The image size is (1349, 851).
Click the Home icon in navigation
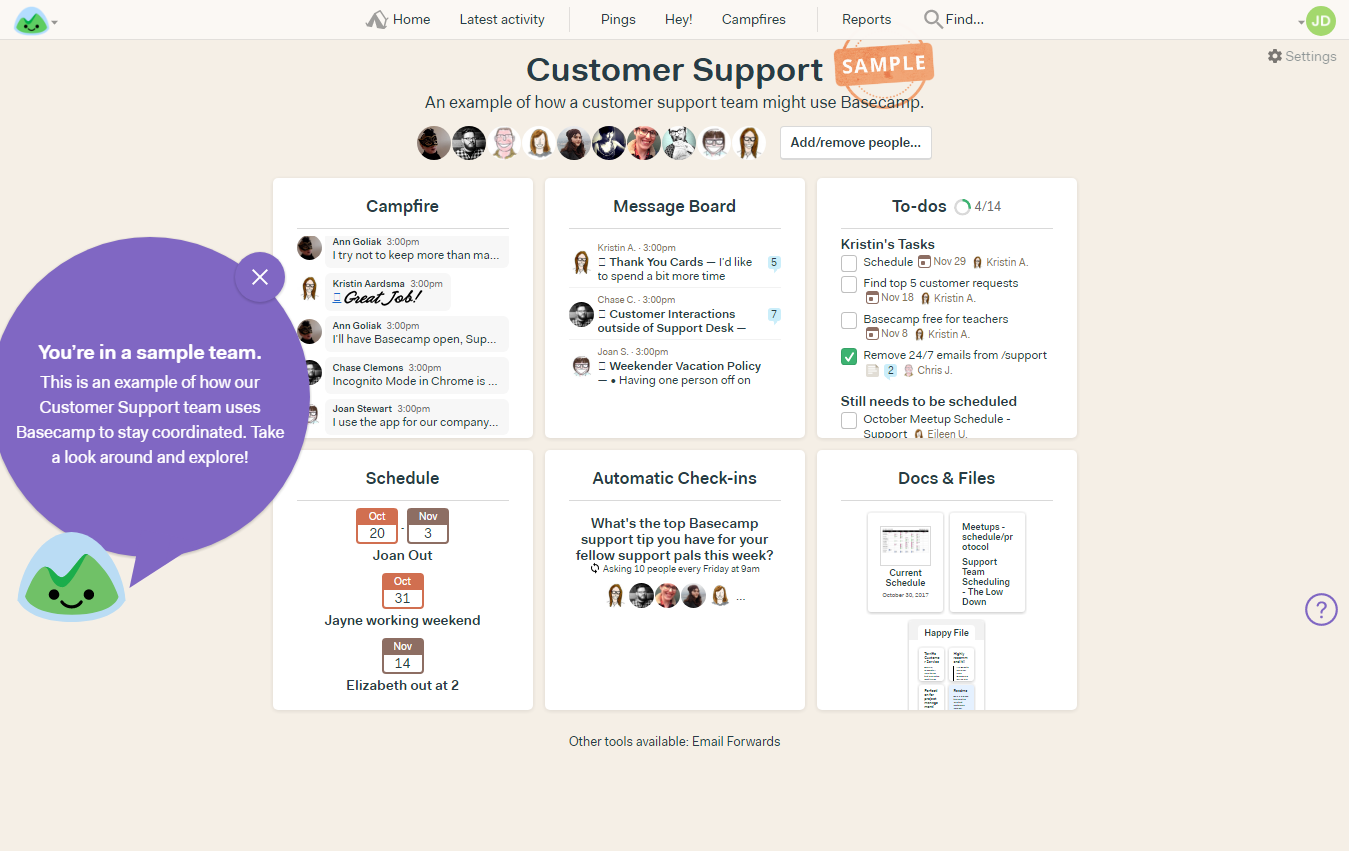(377, 19)
